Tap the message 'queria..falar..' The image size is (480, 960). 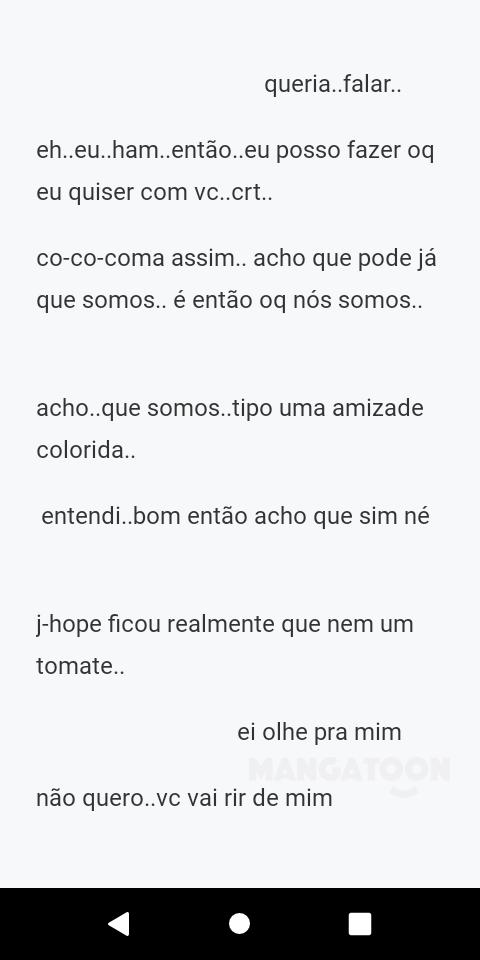pyautogui.click(x=332, y=85)
